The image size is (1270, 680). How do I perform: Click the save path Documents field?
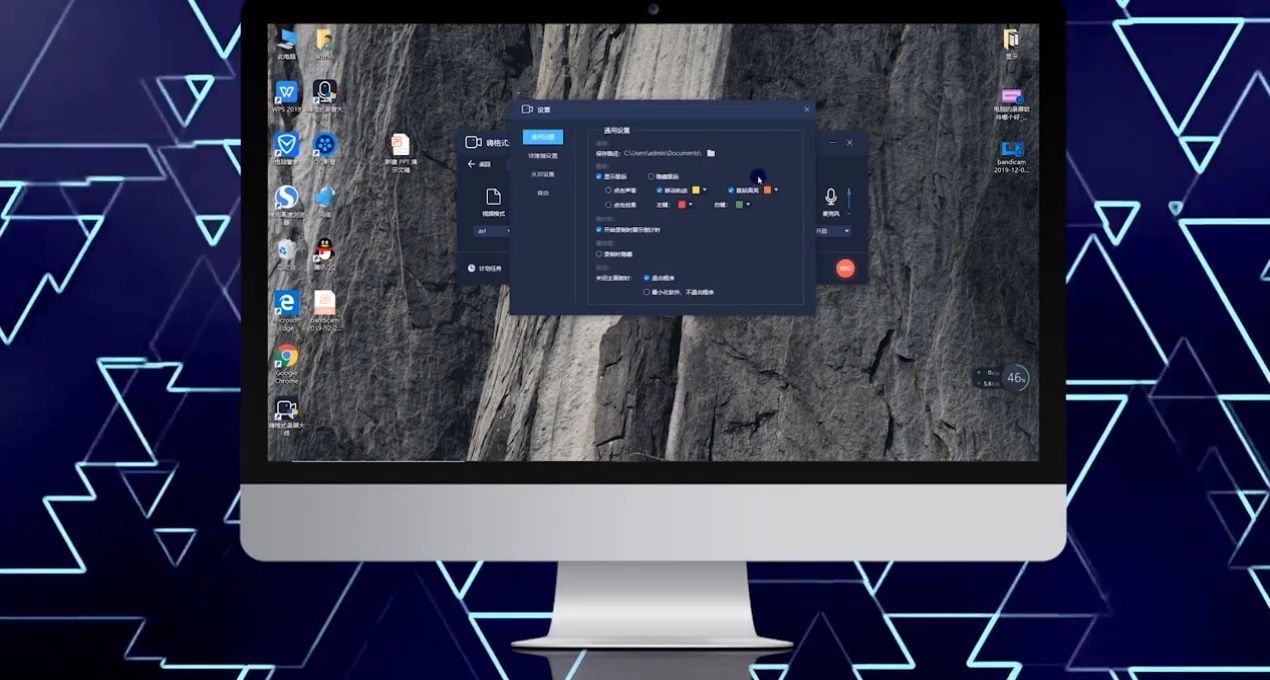click(662, 153)
